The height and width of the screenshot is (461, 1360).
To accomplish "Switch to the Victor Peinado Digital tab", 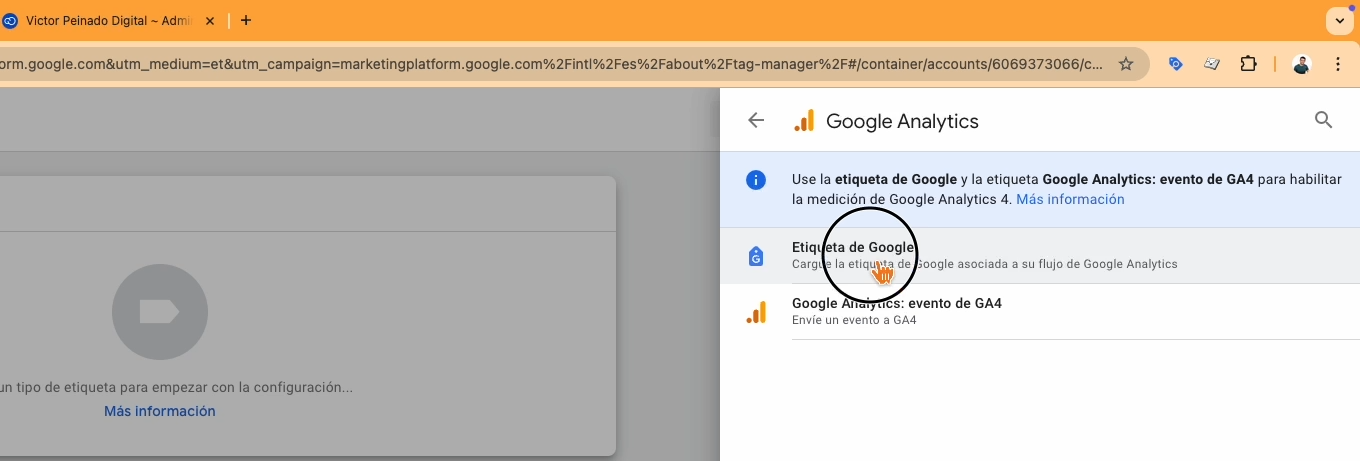I will click(110, 20).
